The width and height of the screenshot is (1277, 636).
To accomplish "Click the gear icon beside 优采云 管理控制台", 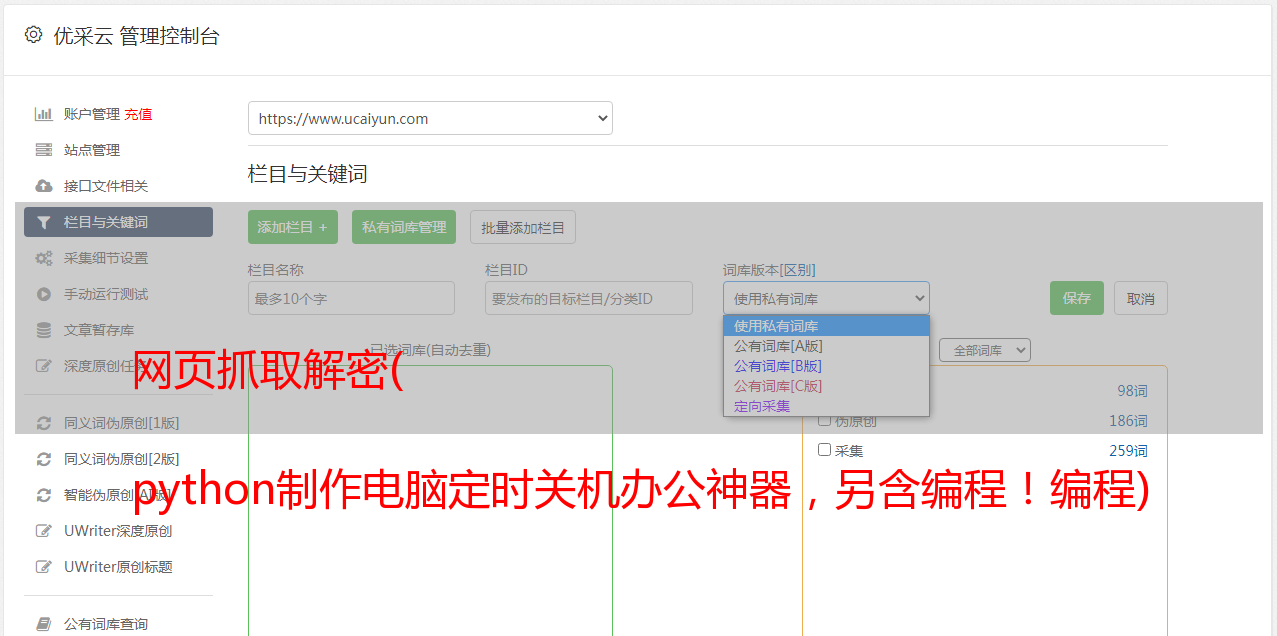I will pyautogui.click(x=33, y=35).
